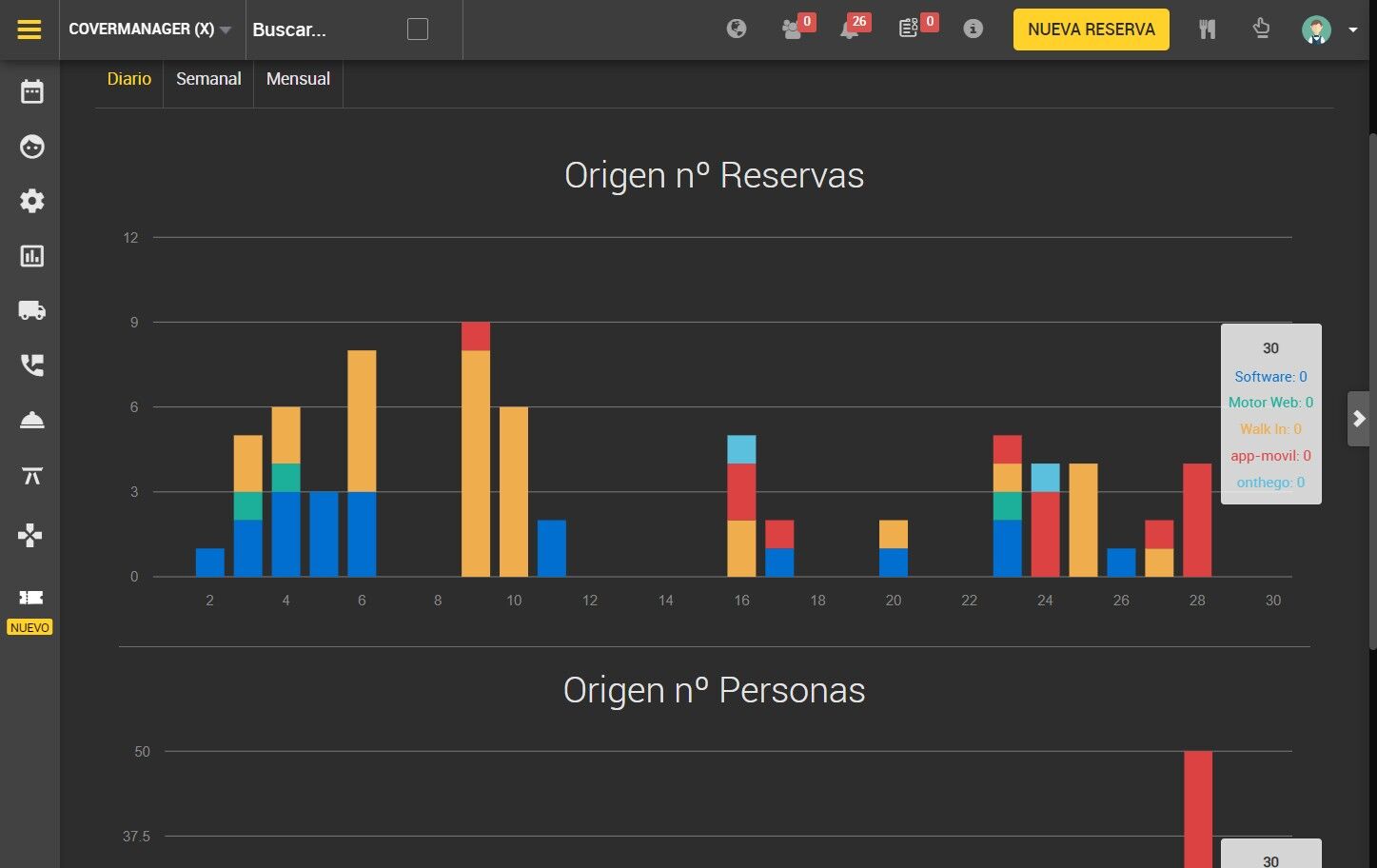
Task: Click the globe icon in top bar
Action: 737,29
